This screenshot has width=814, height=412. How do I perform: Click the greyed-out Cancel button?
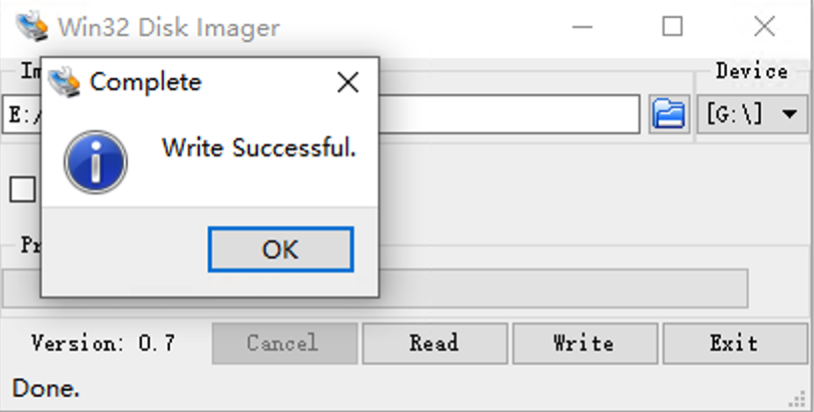point(283,344)
